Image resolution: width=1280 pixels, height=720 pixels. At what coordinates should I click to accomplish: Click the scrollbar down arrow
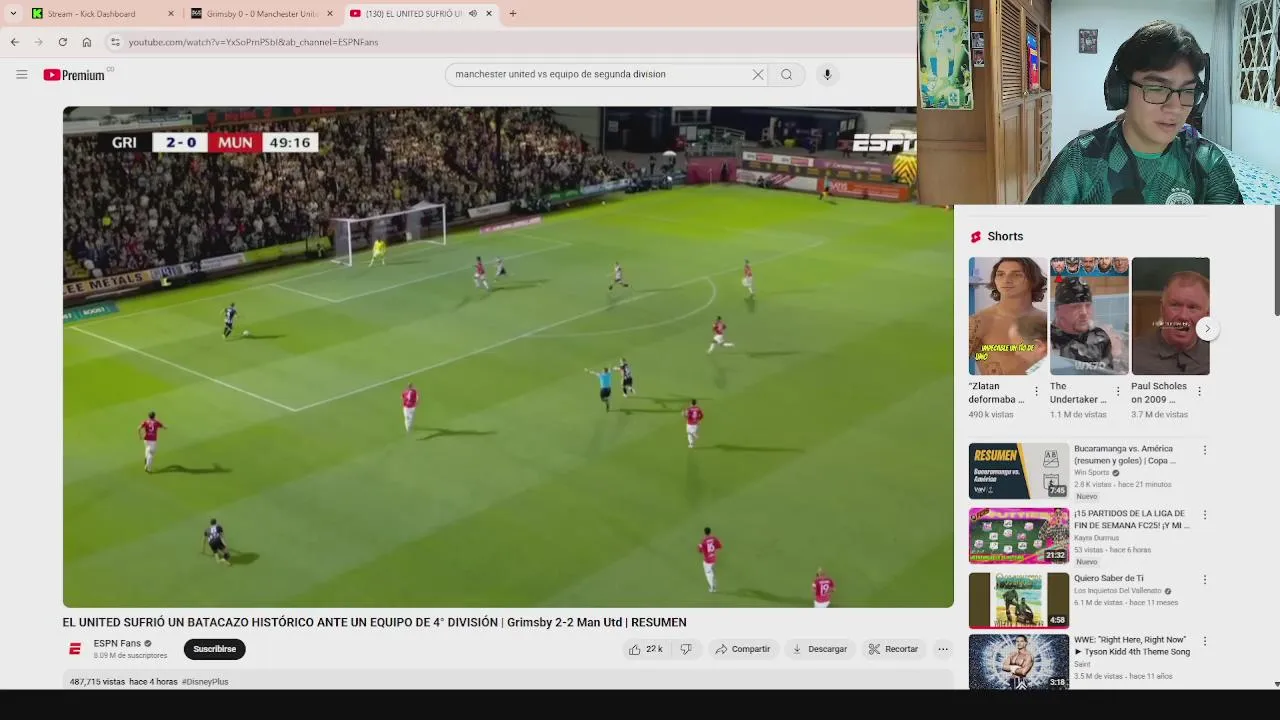click(1276, 684)
